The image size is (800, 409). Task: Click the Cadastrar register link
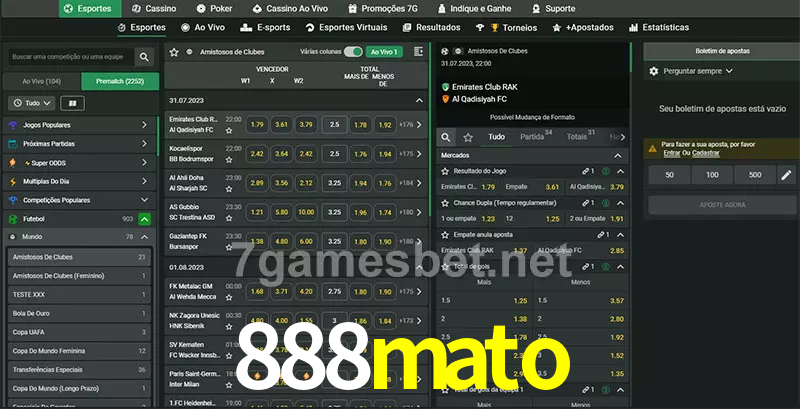(x=706, y=153)
